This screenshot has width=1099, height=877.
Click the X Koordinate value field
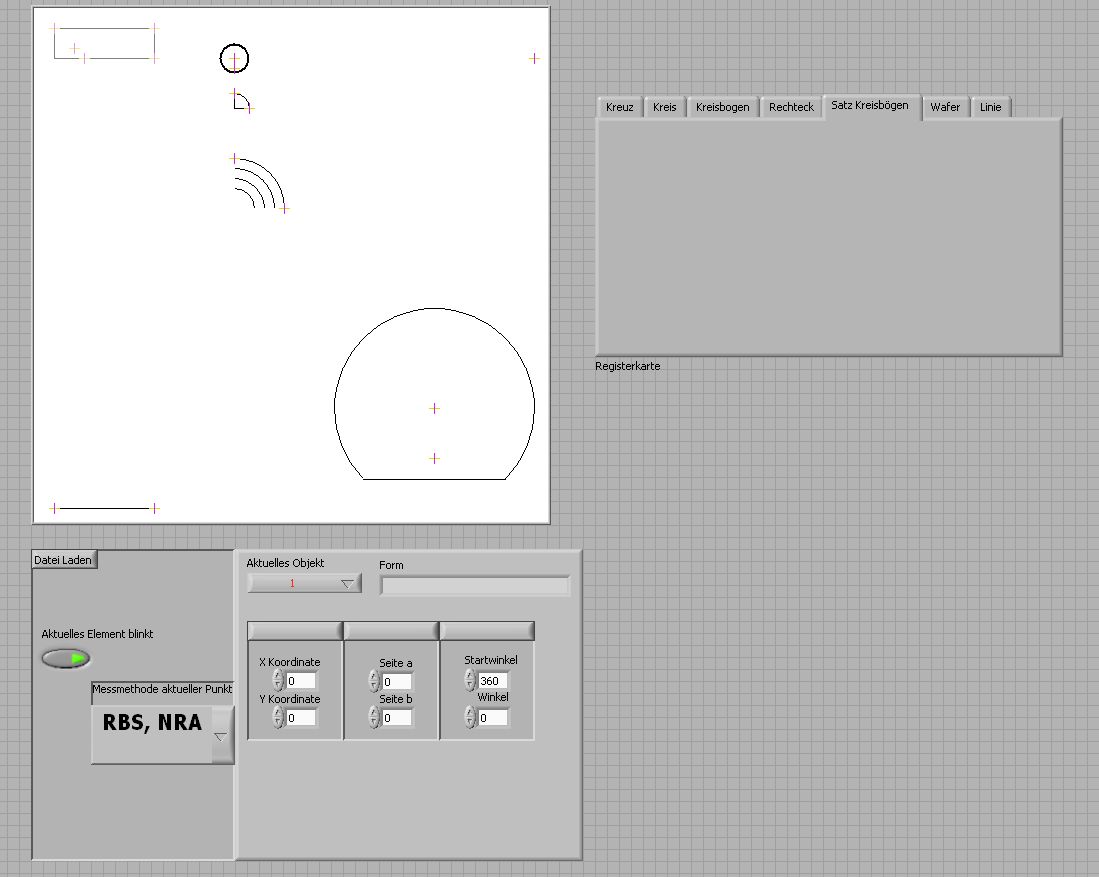[x=301, y=681]
